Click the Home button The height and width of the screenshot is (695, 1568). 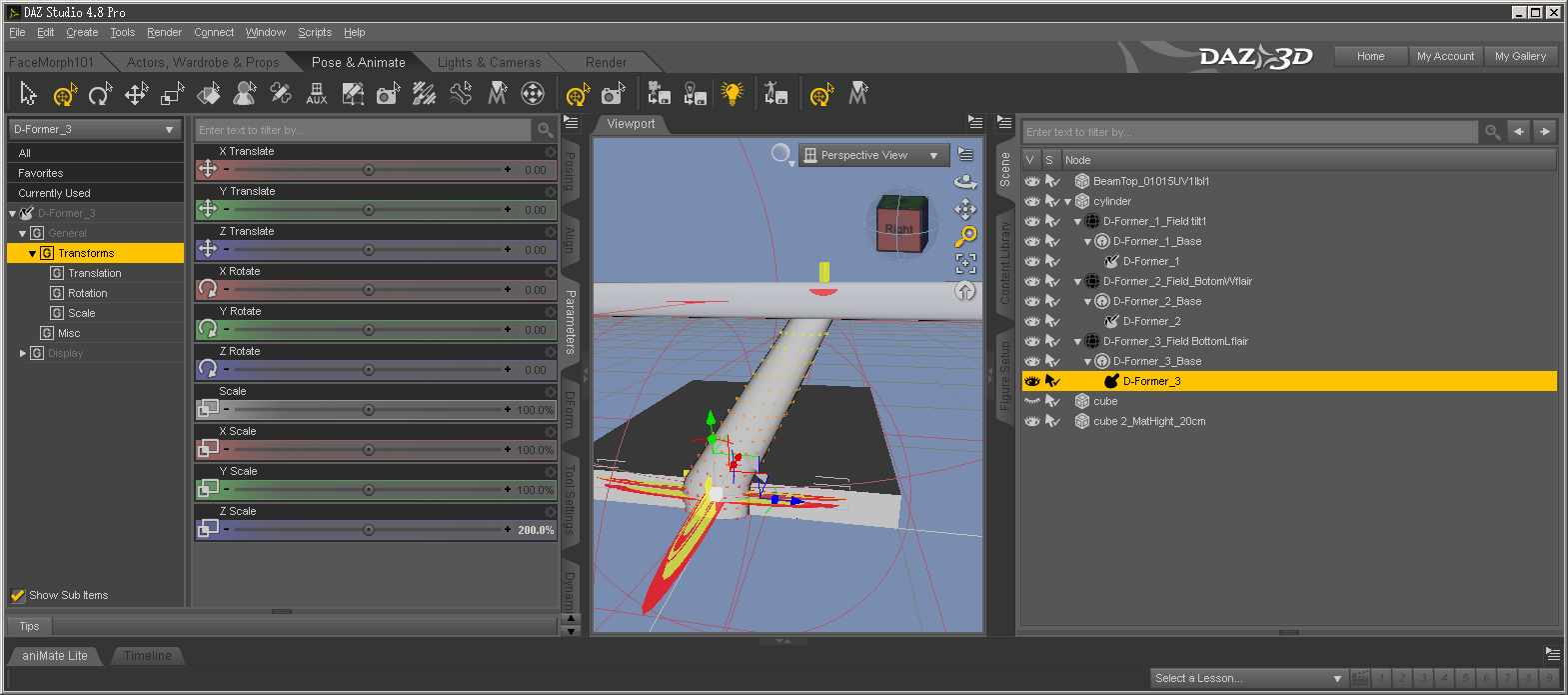1371,56
